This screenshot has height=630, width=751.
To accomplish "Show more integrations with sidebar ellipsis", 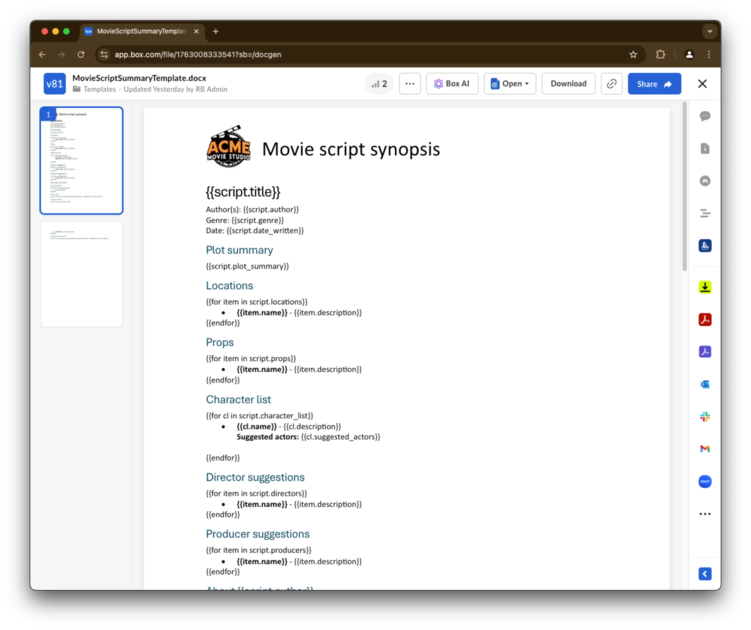I will [705, 514].
